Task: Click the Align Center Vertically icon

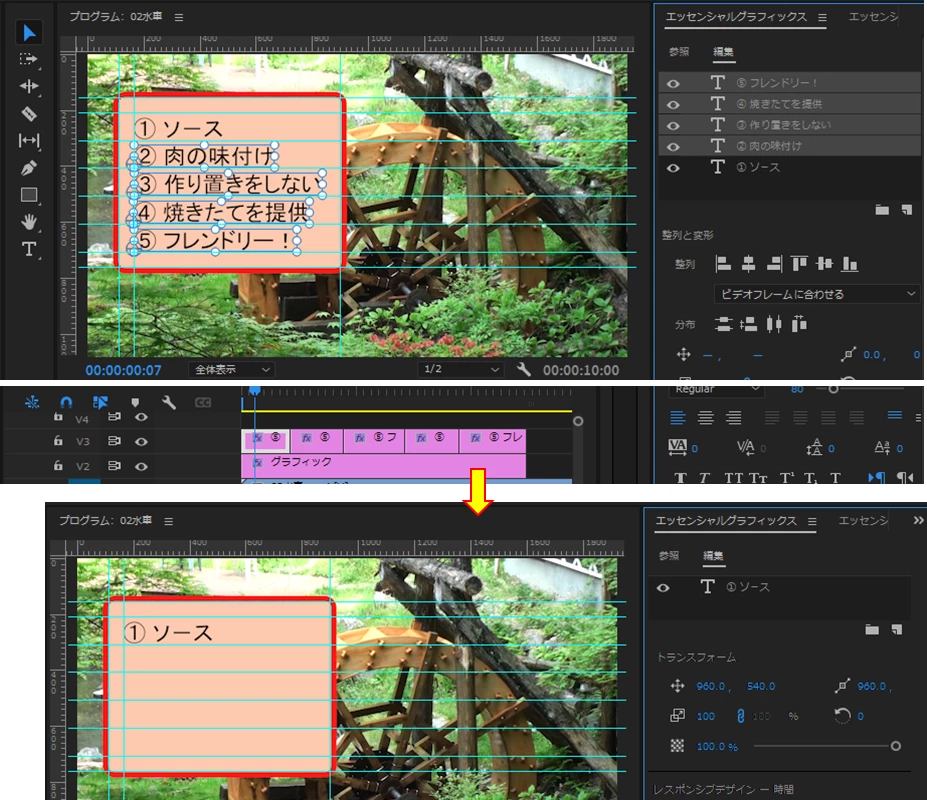Action: point(824,264)
